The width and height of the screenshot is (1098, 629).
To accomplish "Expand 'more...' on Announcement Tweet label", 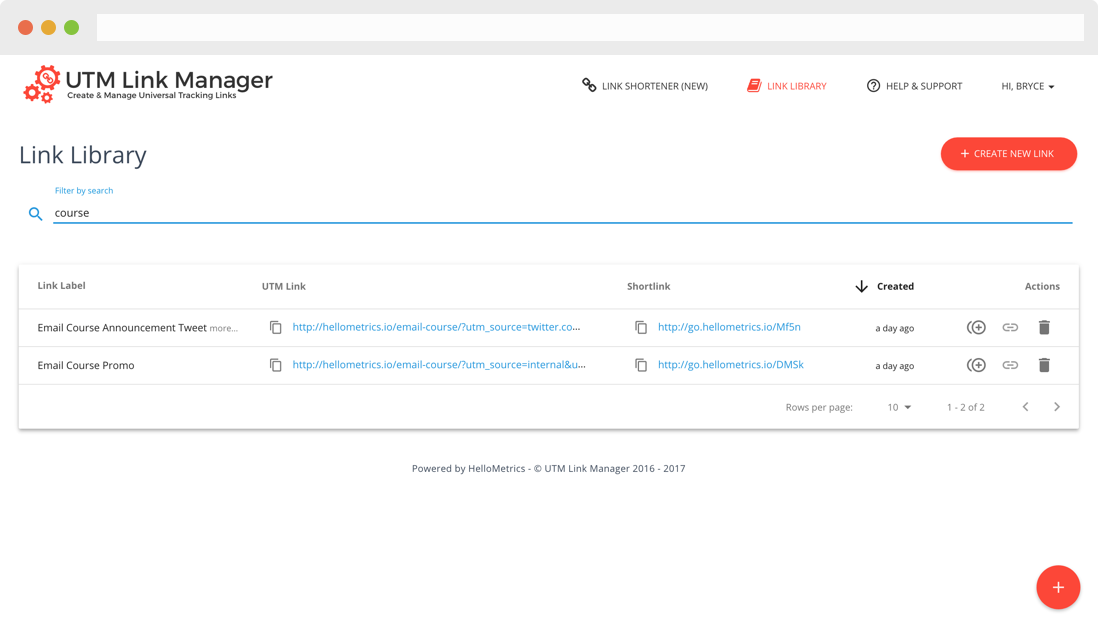I will pyautogui.click(x=223, y=329).
